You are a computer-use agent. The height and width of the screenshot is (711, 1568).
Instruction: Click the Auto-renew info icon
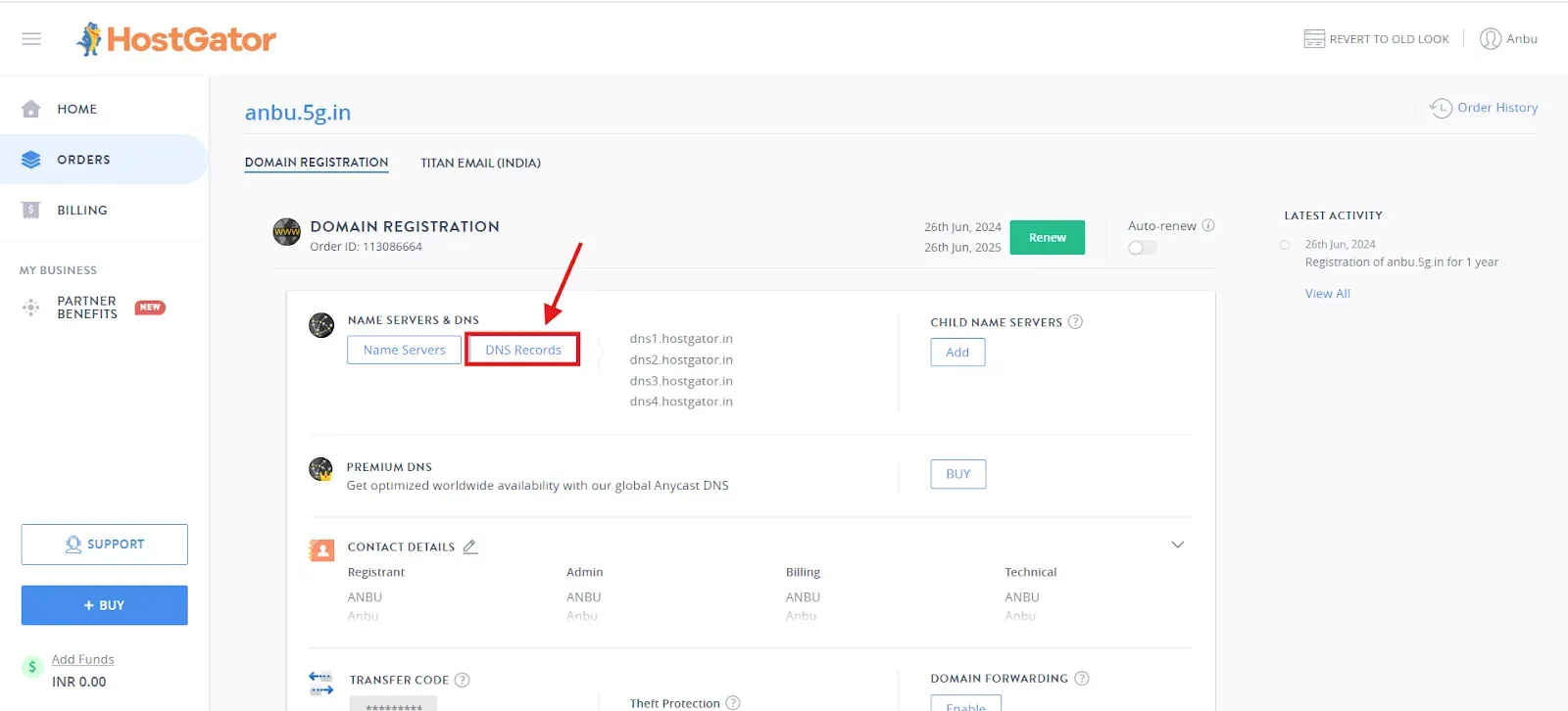(1208, 225)
